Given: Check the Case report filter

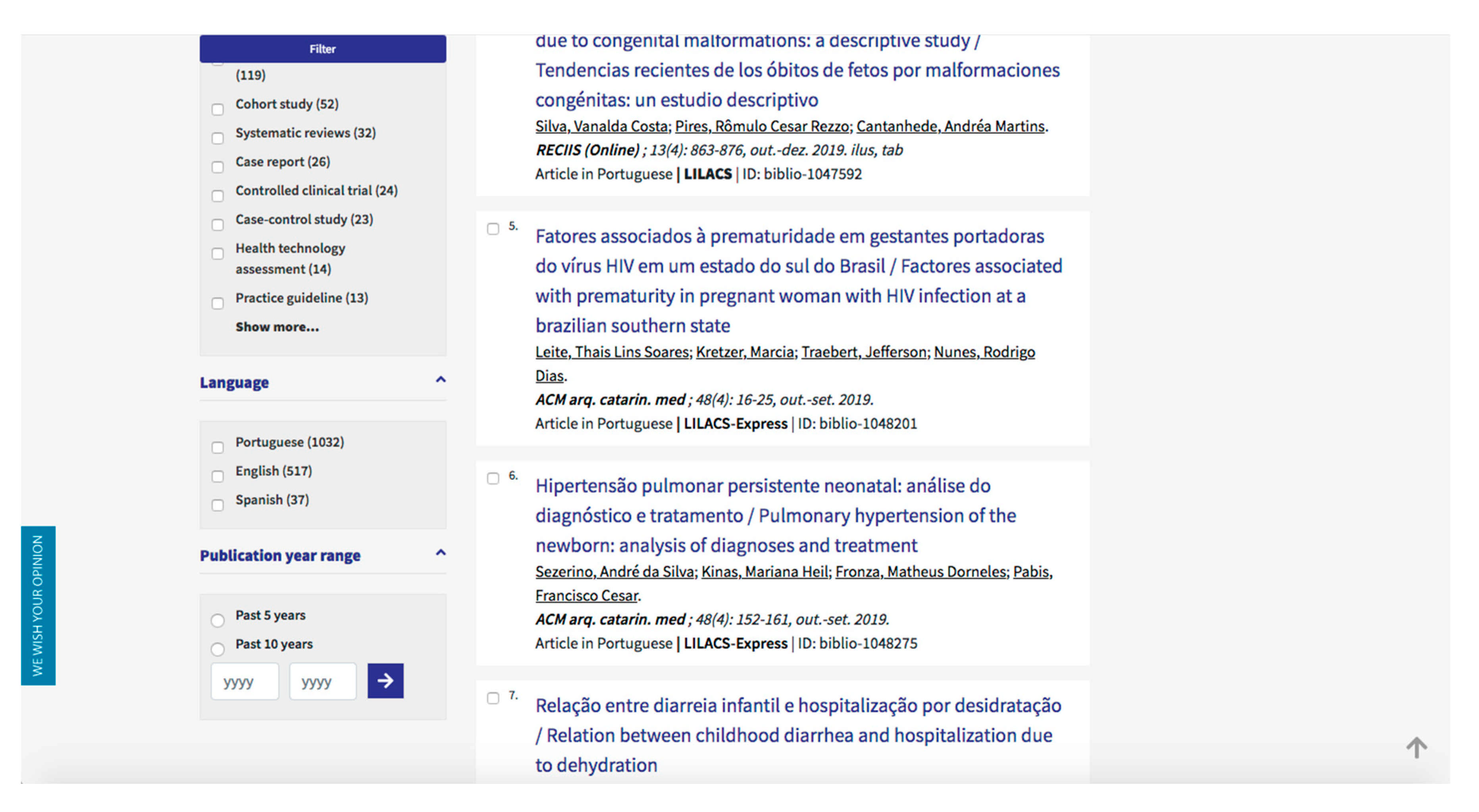Looking at the screenshot, I should coord(218,167).
